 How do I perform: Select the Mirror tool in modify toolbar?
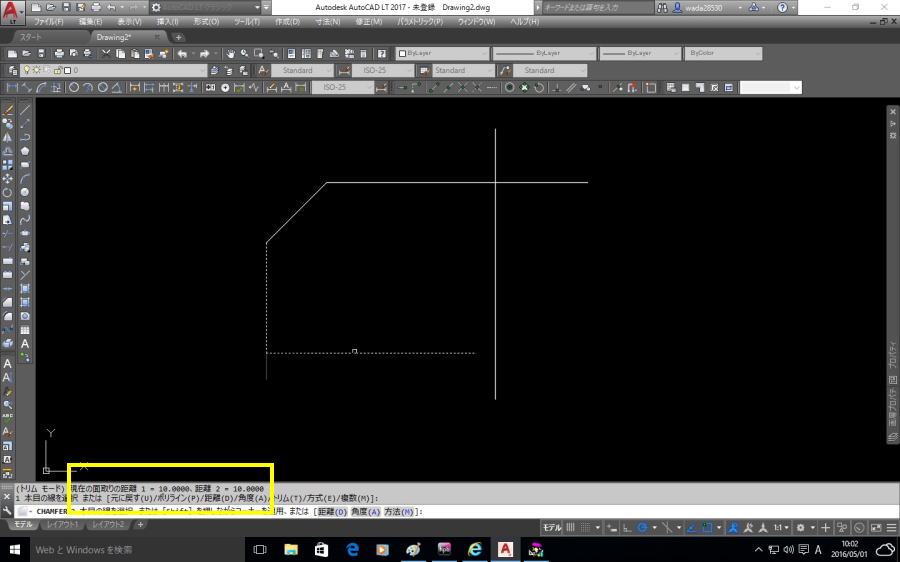pyautogui.click(x=7, y=137)
